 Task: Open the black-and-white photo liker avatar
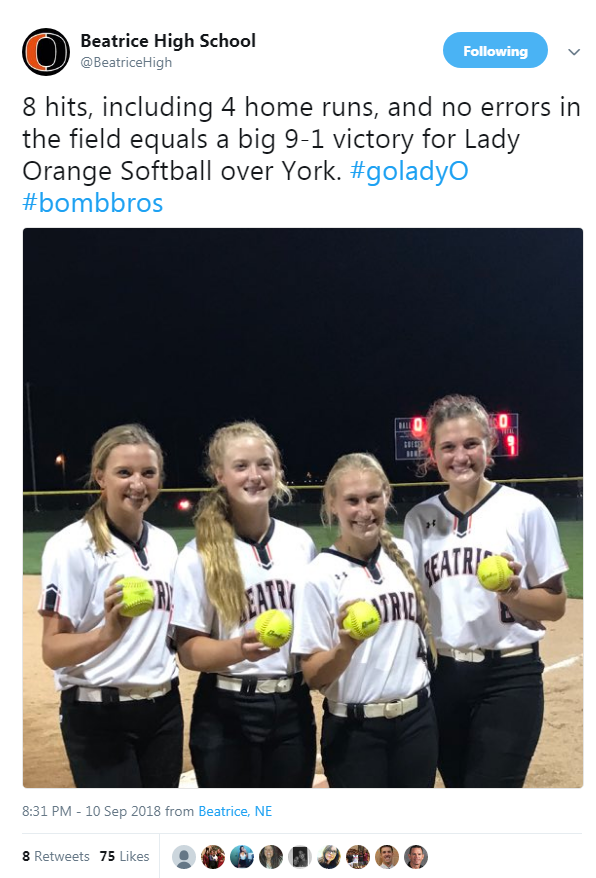click(x=300, y=857)
